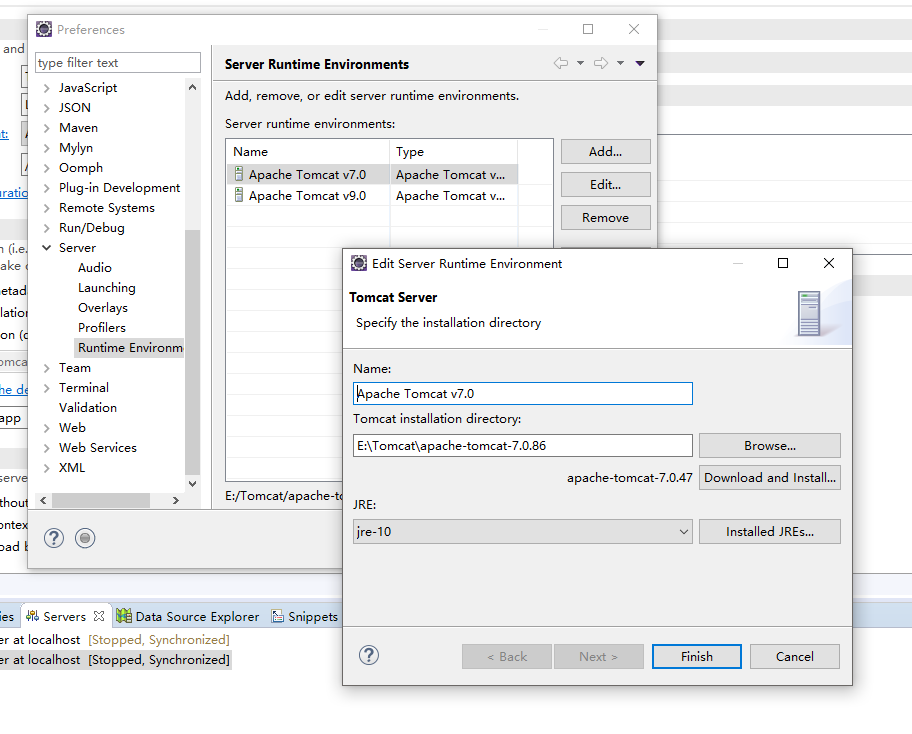Click the forward arrow in the Preferences header
912x734 pixels.
pyautogui.click(x=601, y=64)
